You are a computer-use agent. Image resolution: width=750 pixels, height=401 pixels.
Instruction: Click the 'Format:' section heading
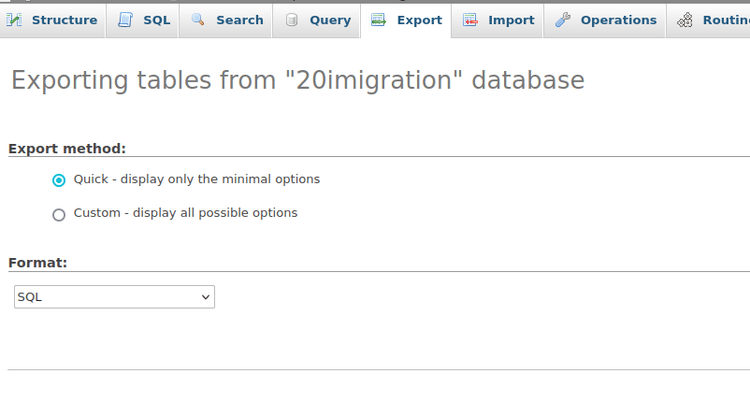tap(38, 263)
